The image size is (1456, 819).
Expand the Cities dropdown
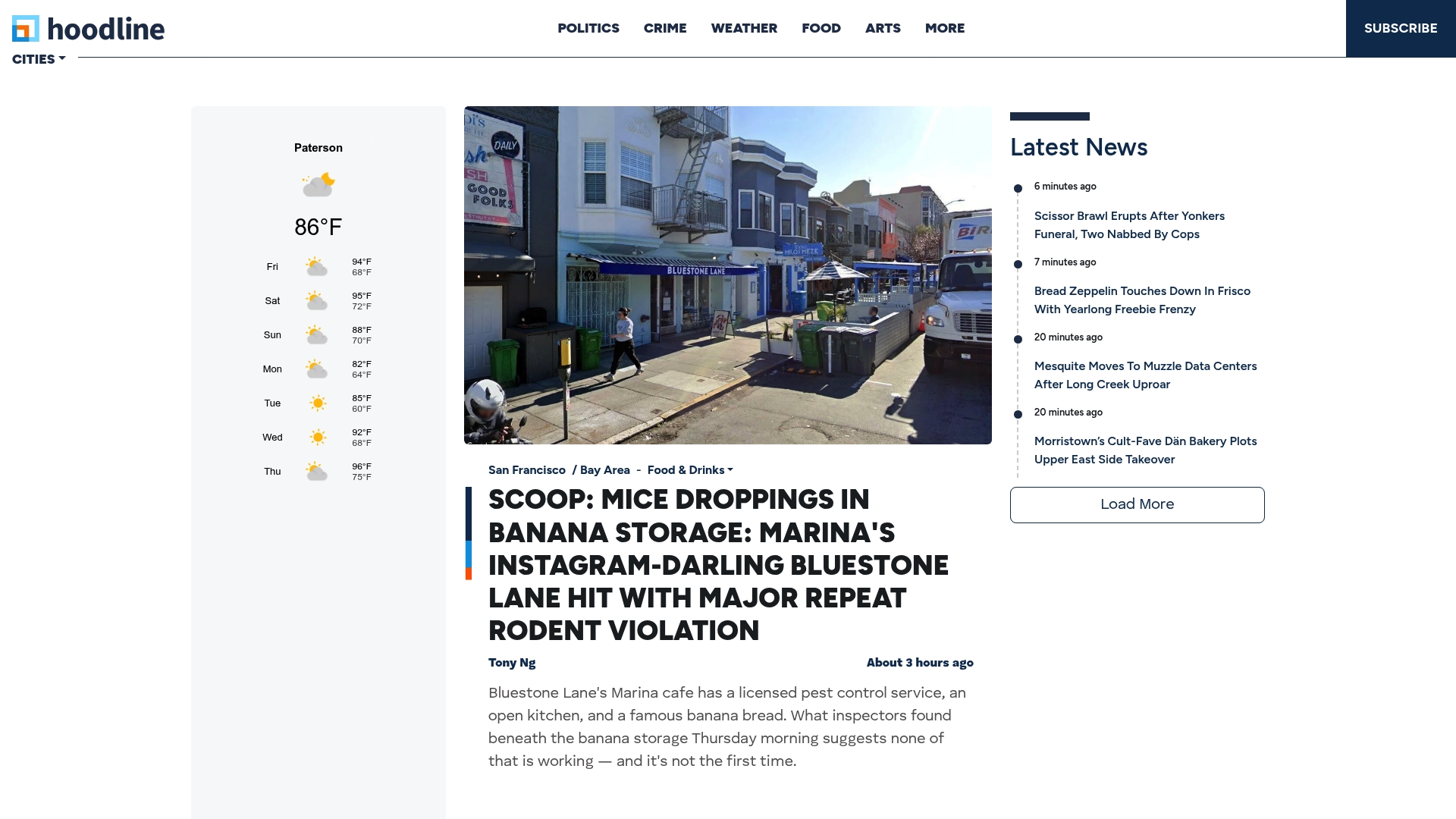[x=39, y=59]
